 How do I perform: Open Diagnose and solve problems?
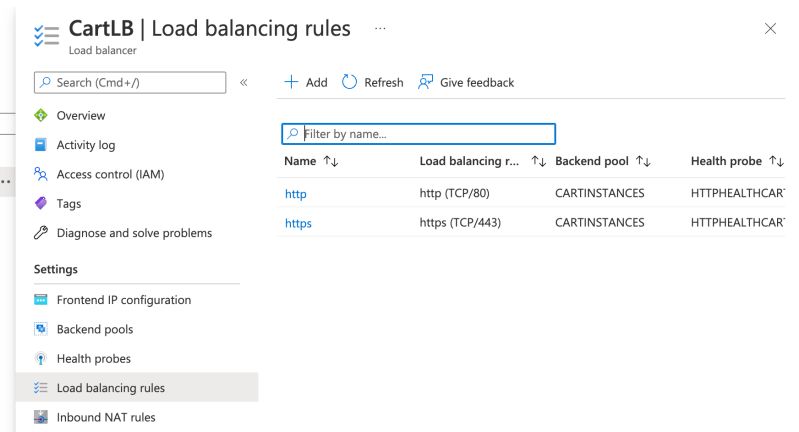pos(137,233)
